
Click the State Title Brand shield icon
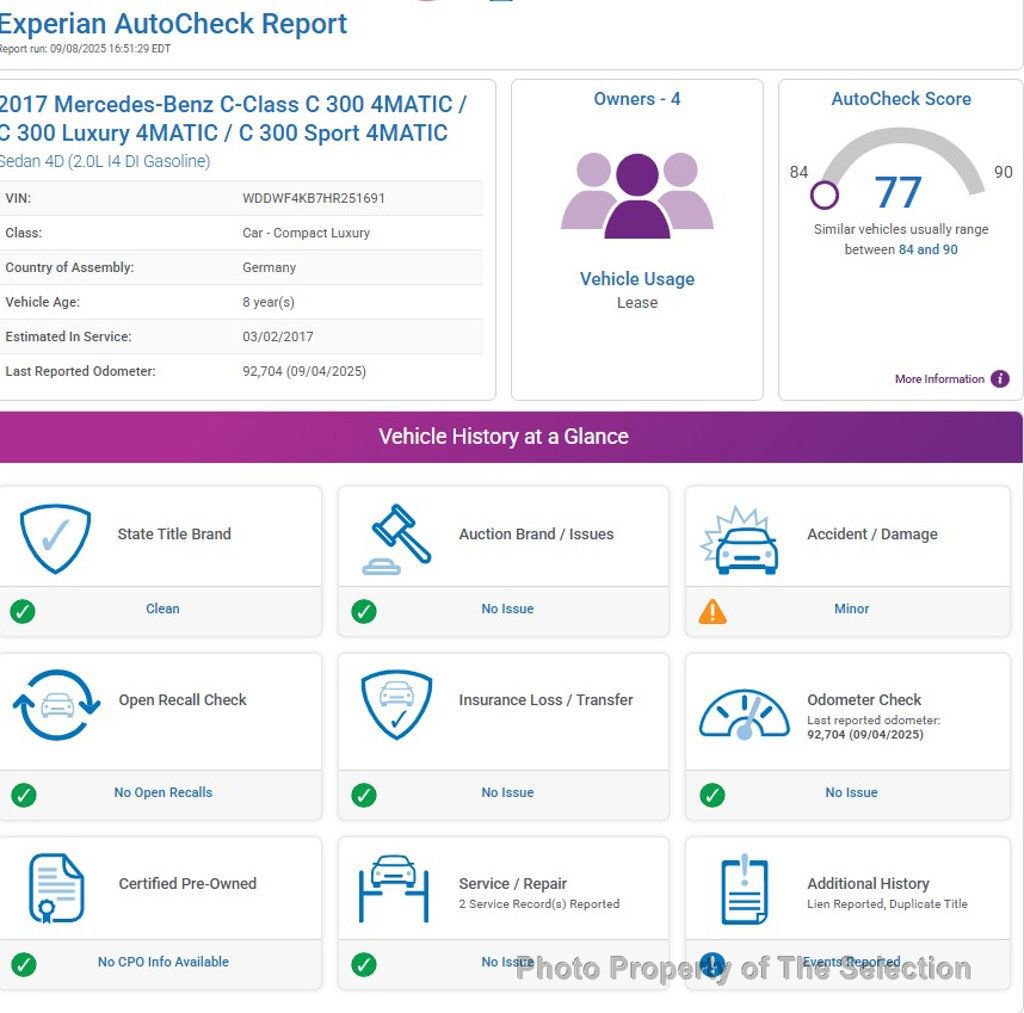55,538
